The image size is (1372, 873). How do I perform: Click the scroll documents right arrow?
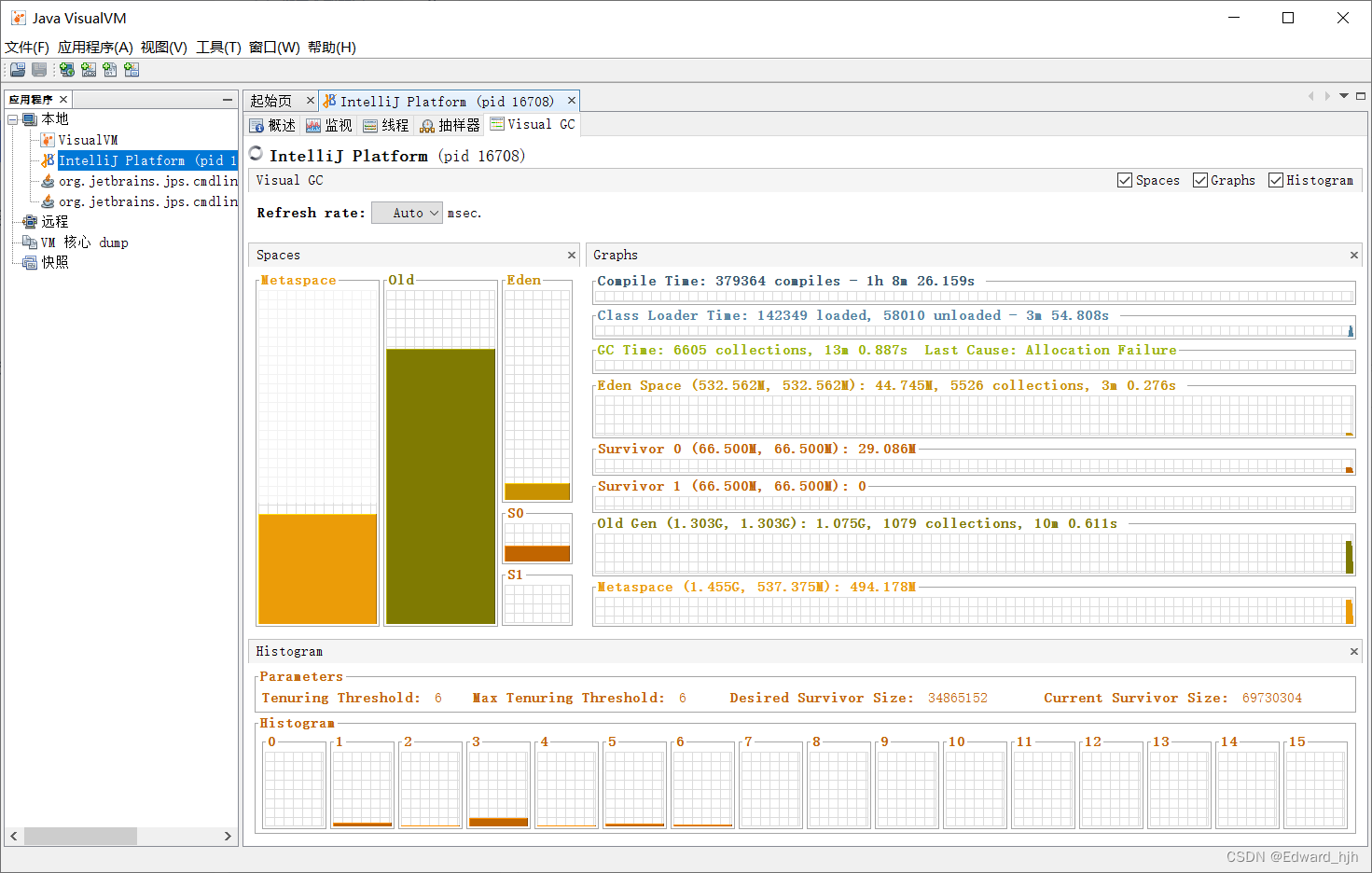point(1327,96)
